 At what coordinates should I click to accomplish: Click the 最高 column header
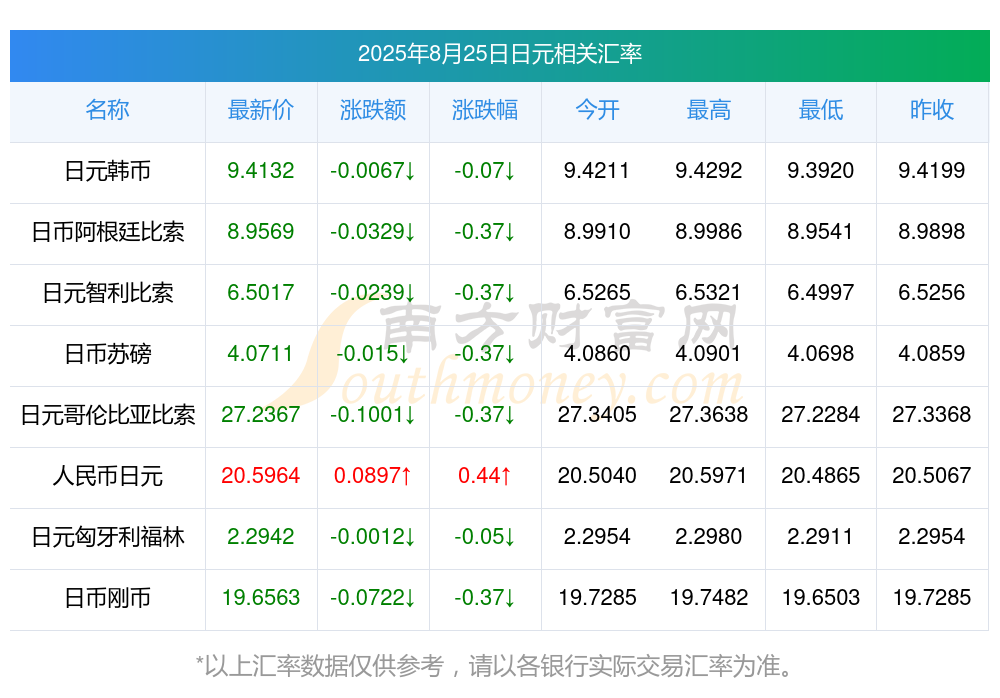tap(709, 110)
